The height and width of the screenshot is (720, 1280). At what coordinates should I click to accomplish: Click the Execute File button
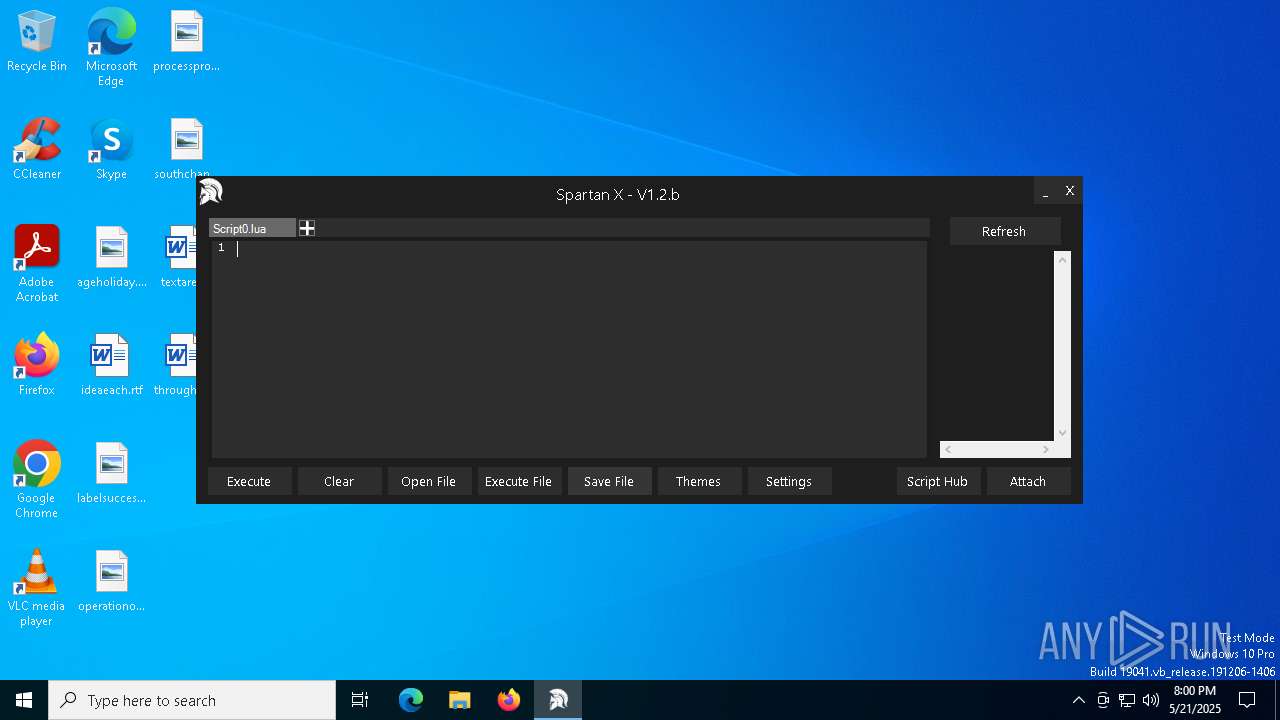(519, 481)
